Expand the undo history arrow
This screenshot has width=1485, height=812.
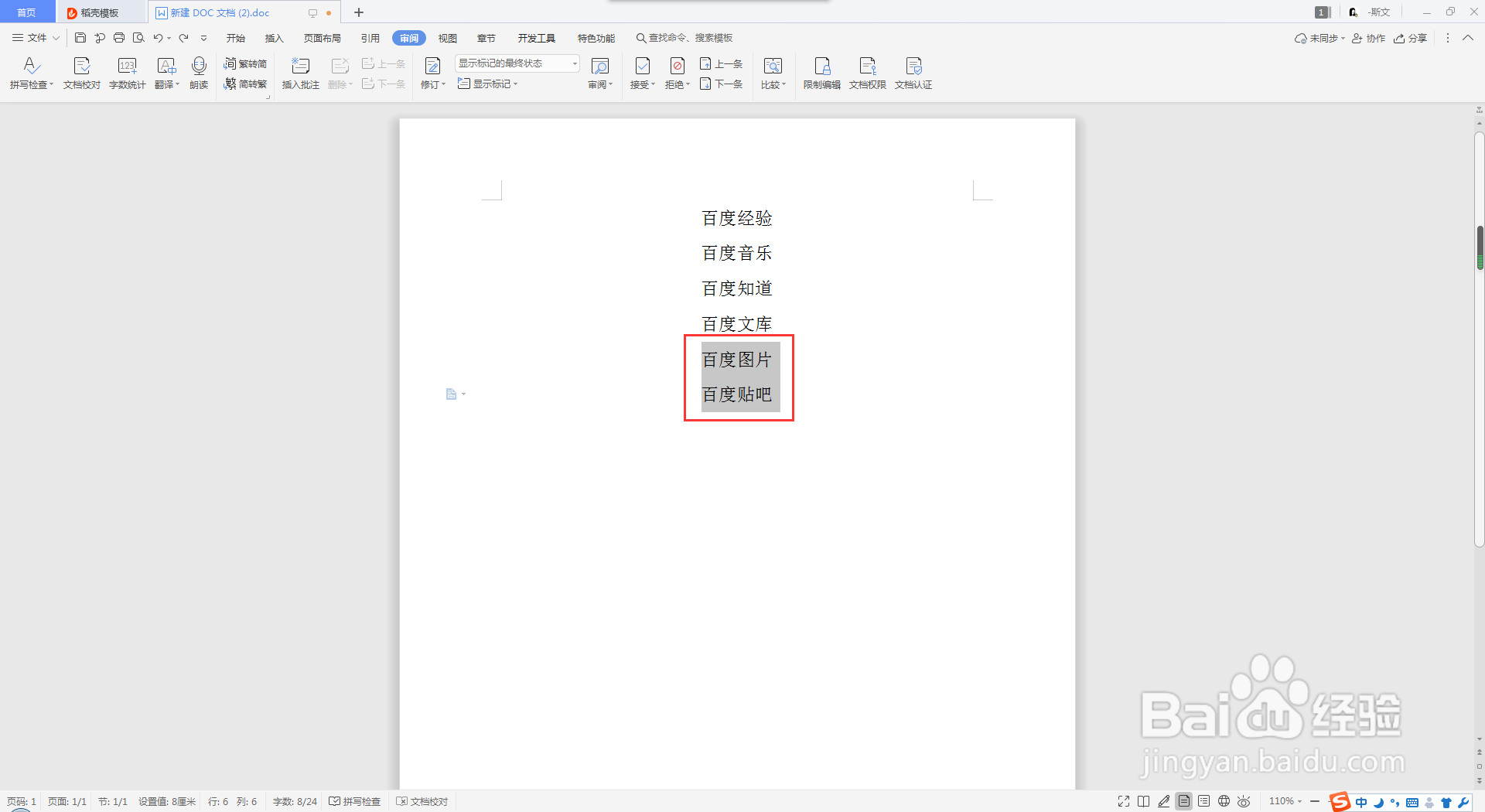tap(169, 38)
